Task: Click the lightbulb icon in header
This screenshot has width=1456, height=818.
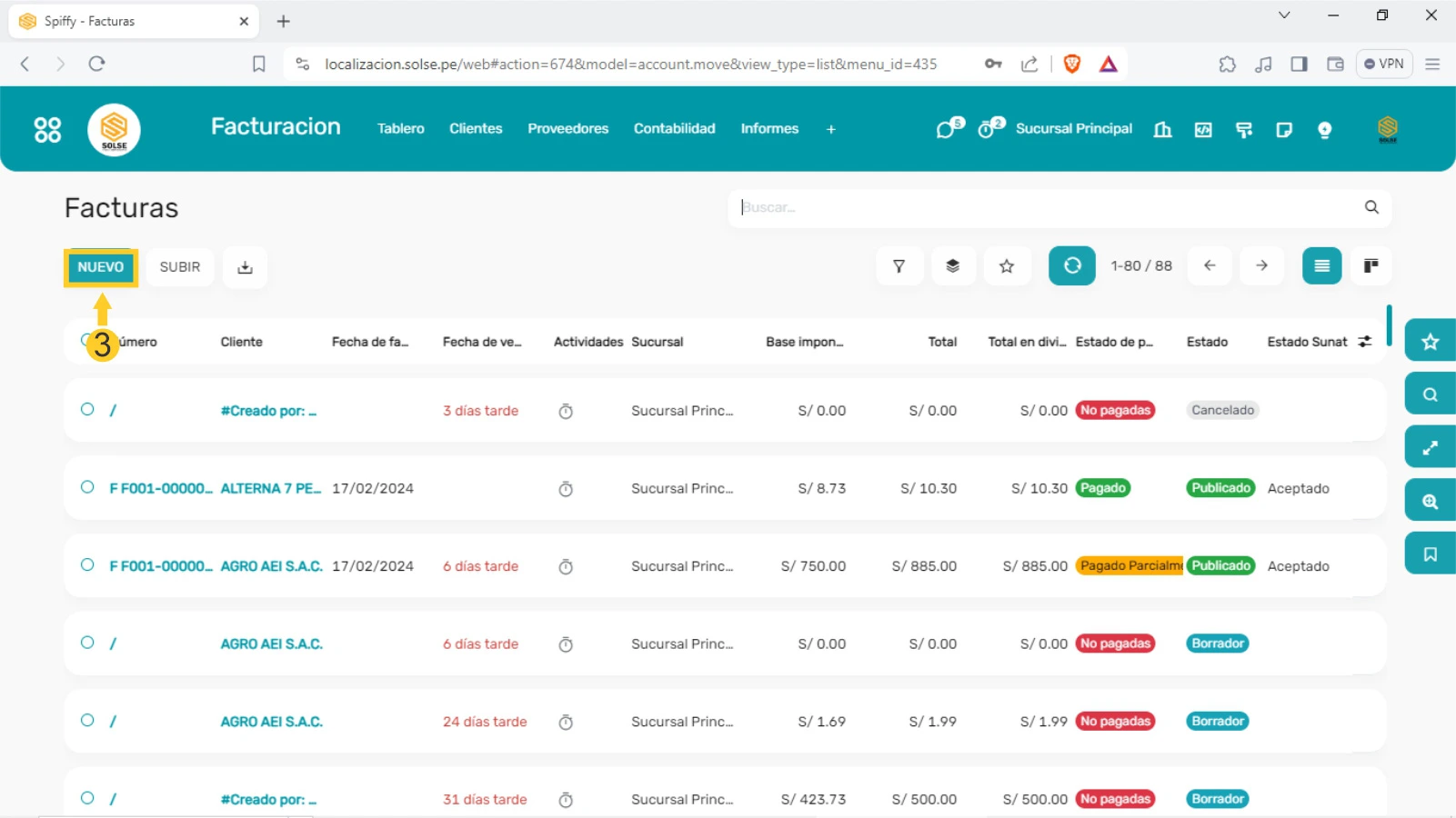Action: pos(1324,130)
